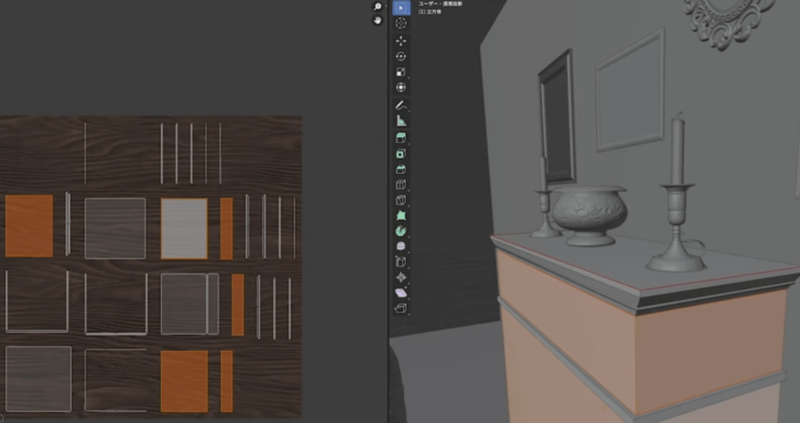The width and height of the screenshot is (800, 423).
Task: Select the Select Box tool
Action: coord(401,8)
